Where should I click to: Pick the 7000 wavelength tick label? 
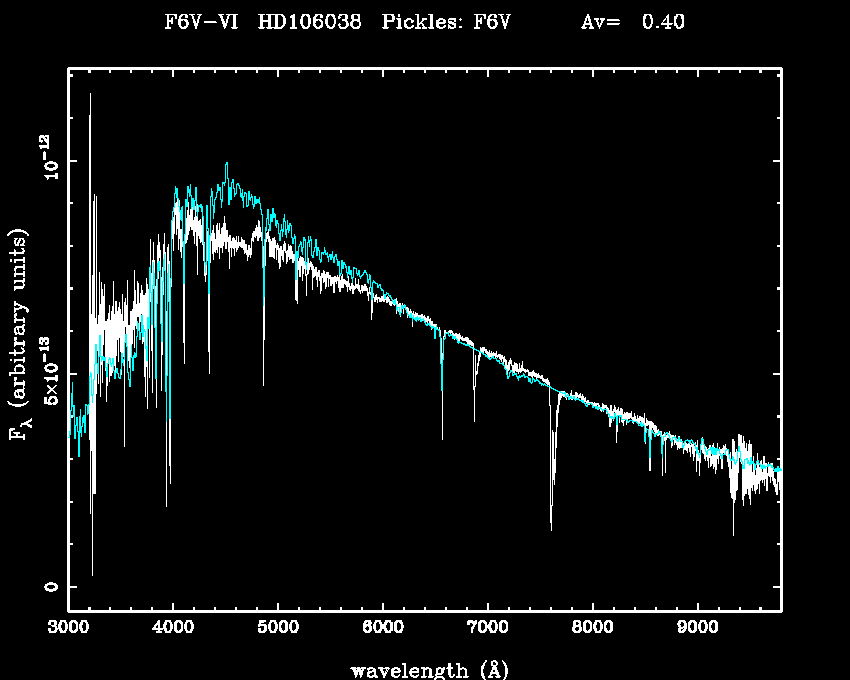[488, 628]
